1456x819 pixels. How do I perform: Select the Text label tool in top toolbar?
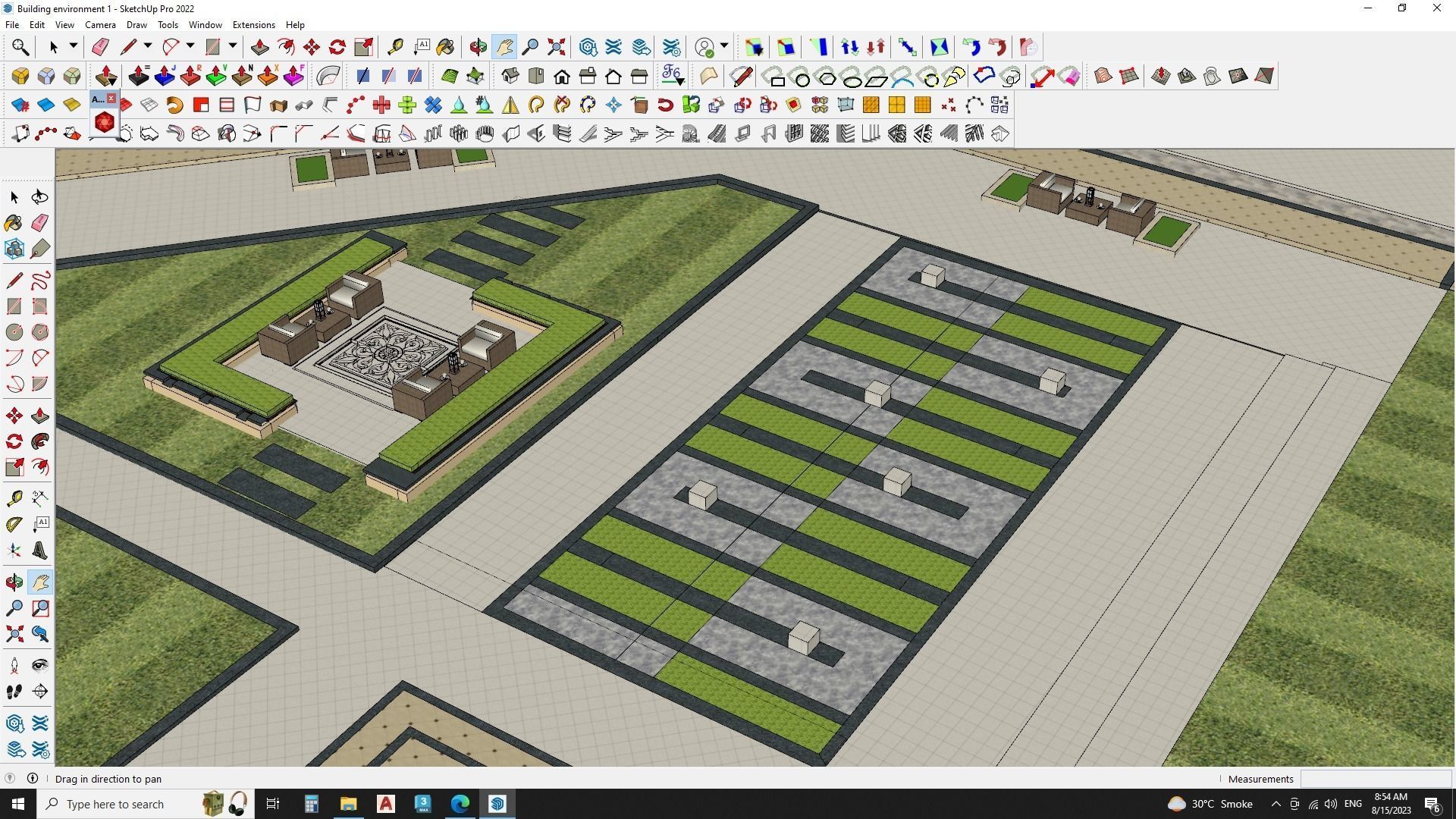[x=422, y=47]
